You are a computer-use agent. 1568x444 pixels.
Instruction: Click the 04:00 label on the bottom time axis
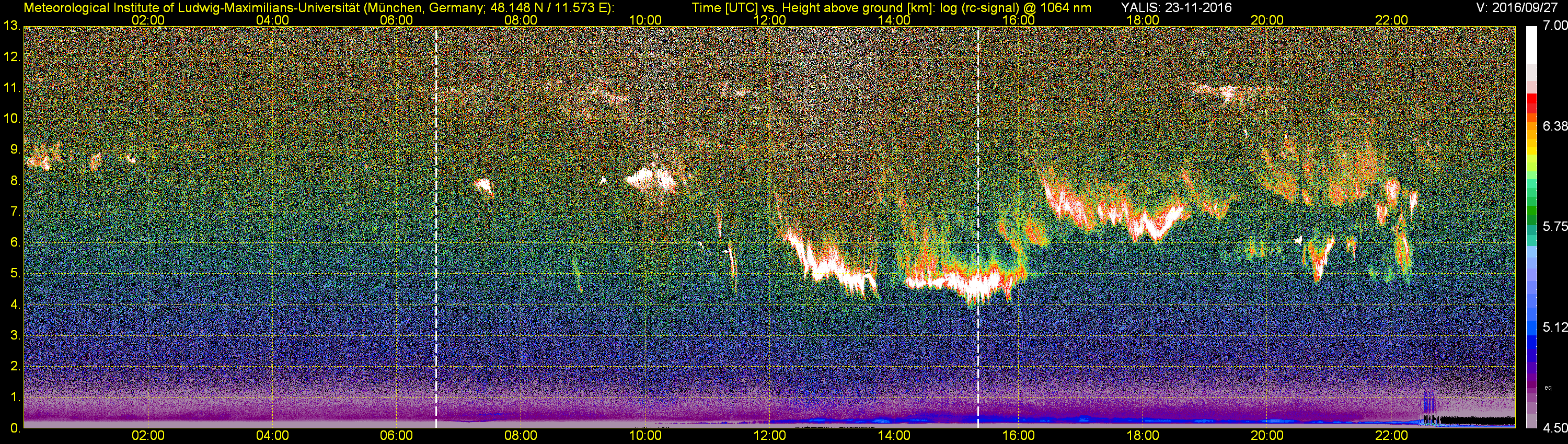click(272, 436)
